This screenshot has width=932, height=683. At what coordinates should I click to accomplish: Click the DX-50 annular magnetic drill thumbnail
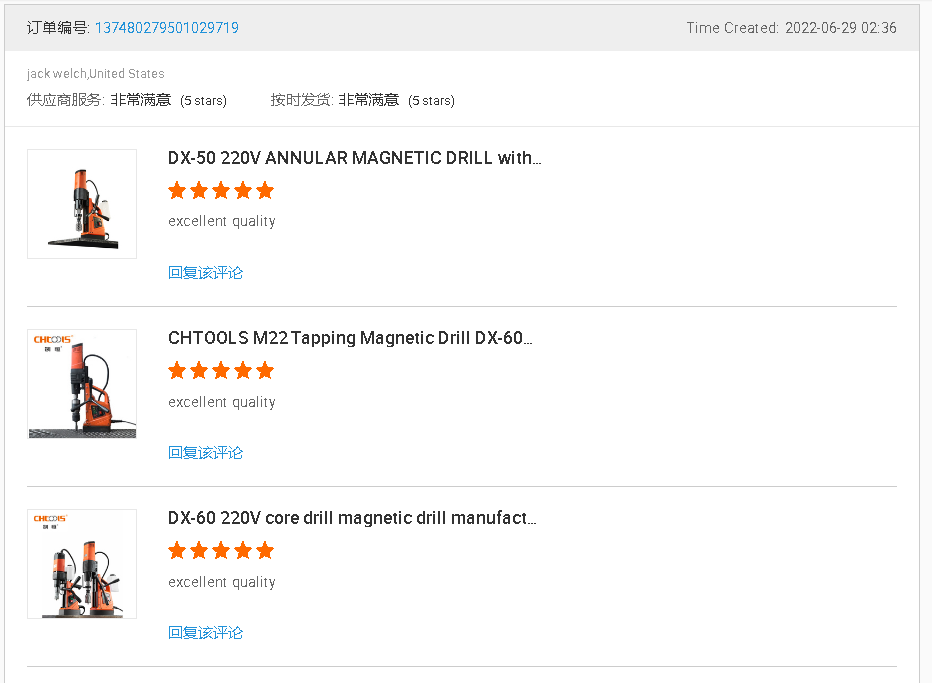tap(82, 204)
